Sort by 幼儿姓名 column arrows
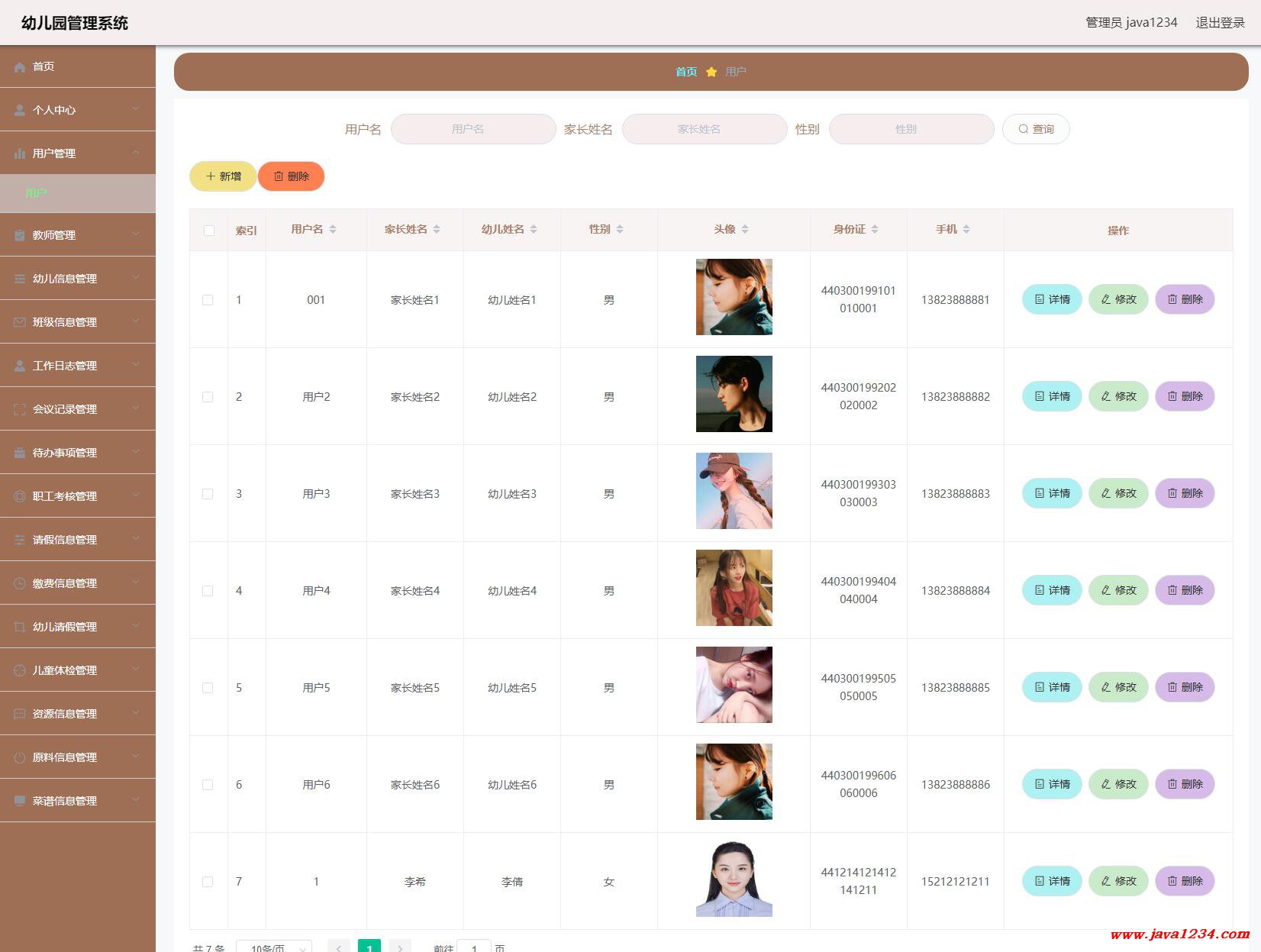This screenshot has height=952, width=1261. click(534, 229)
